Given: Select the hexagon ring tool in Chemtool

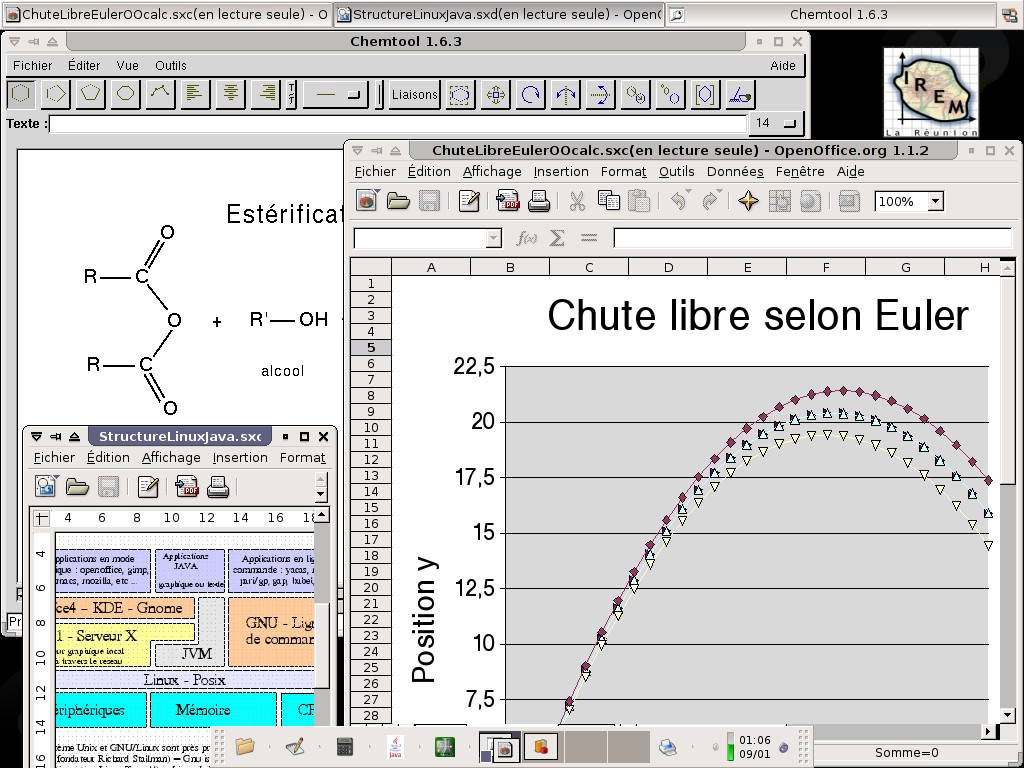Looking at the screenshot, I should tap(21, 94).
